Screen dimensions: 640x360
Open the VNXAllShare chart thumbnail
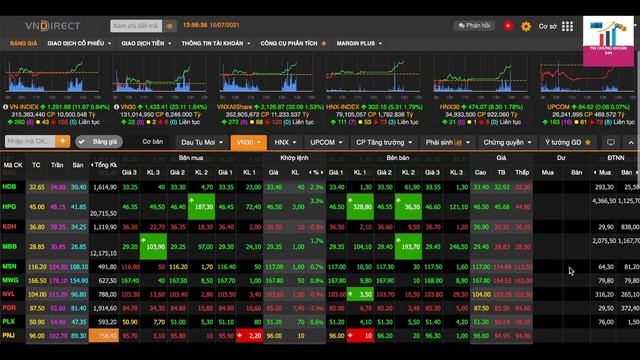pos(266,73)
